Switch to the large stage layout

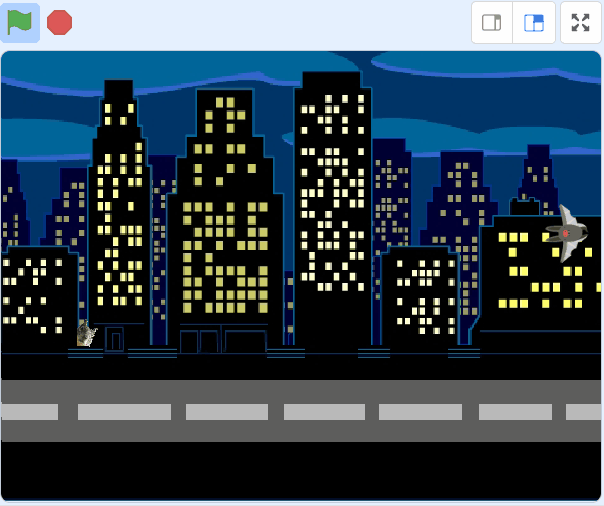coord(535,23)
